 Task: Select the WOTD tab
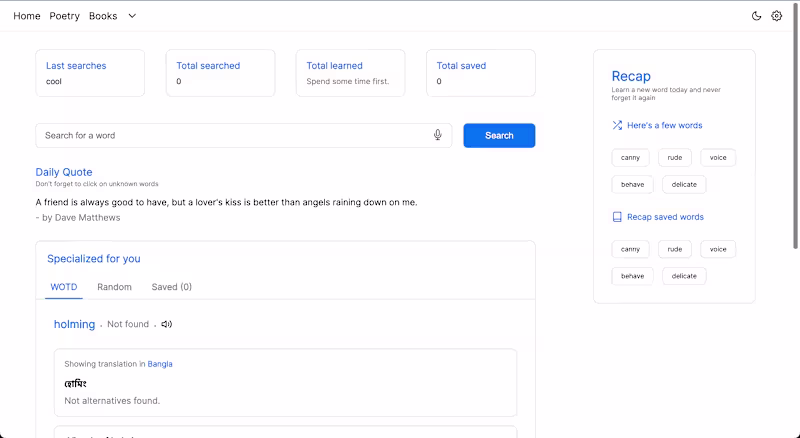point(63,287)
